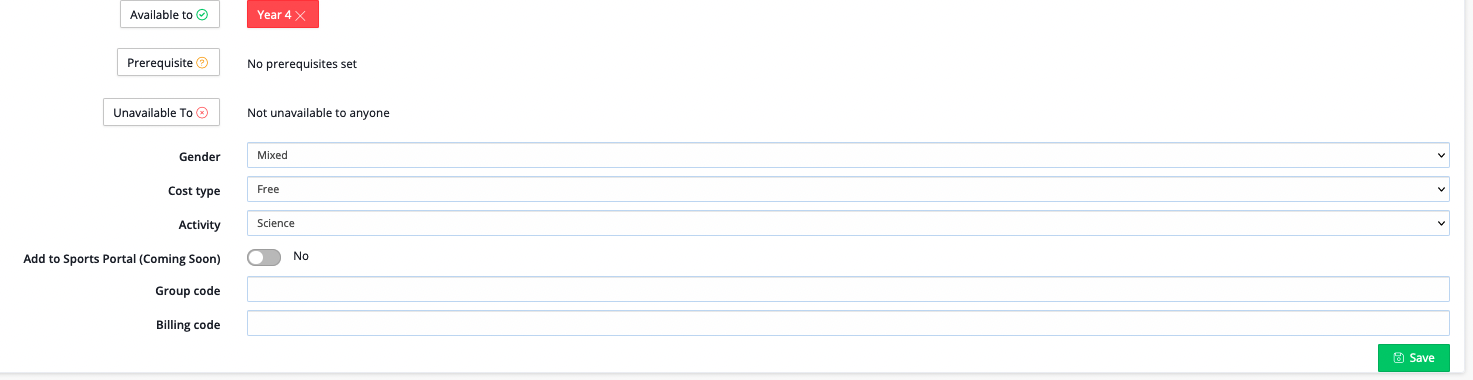1473x380 pixels.
Task: Click the No label beside Sports Portal toggle
Action: [x=301, y=256]
